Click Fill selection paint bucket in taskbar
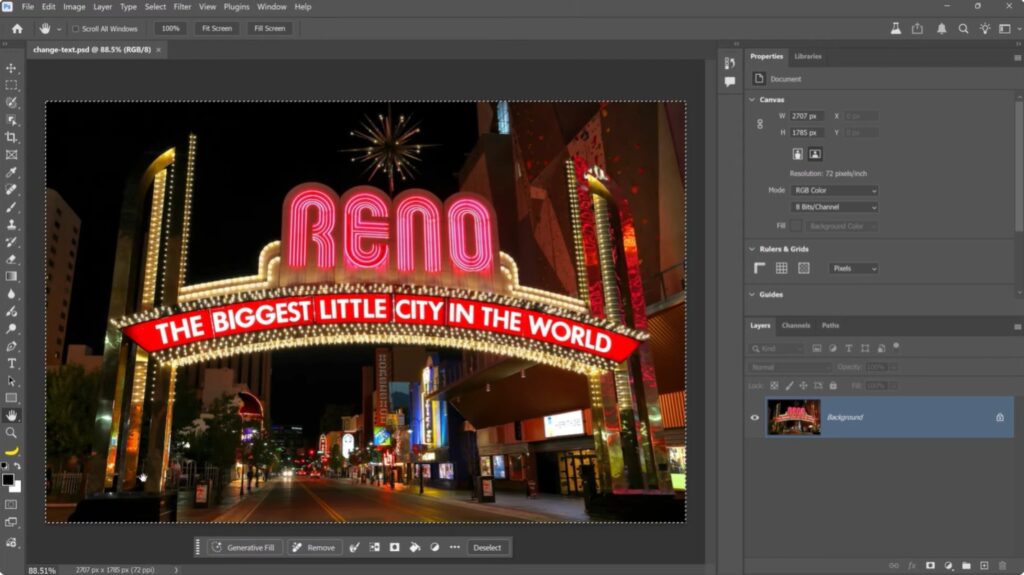Image resolution: width=1024 pixels, height=575 pixels. coord(415,548)
